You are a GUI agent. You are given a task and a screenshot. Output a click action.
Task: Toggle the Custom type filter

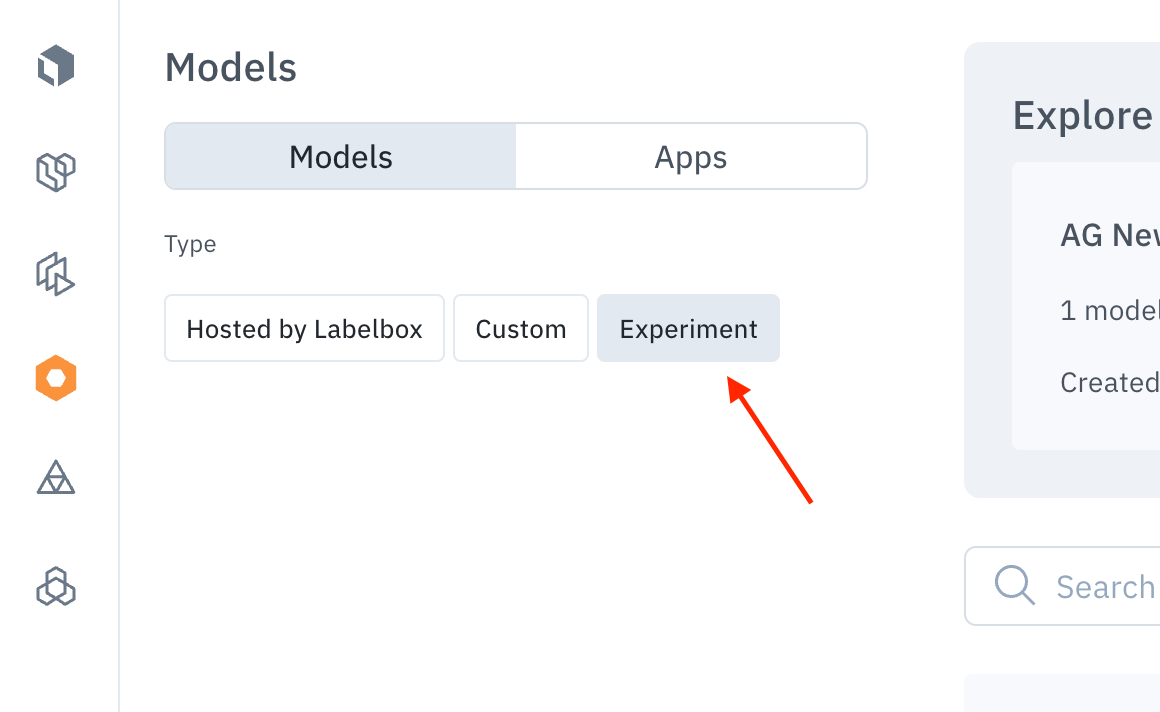click(521, 328)
